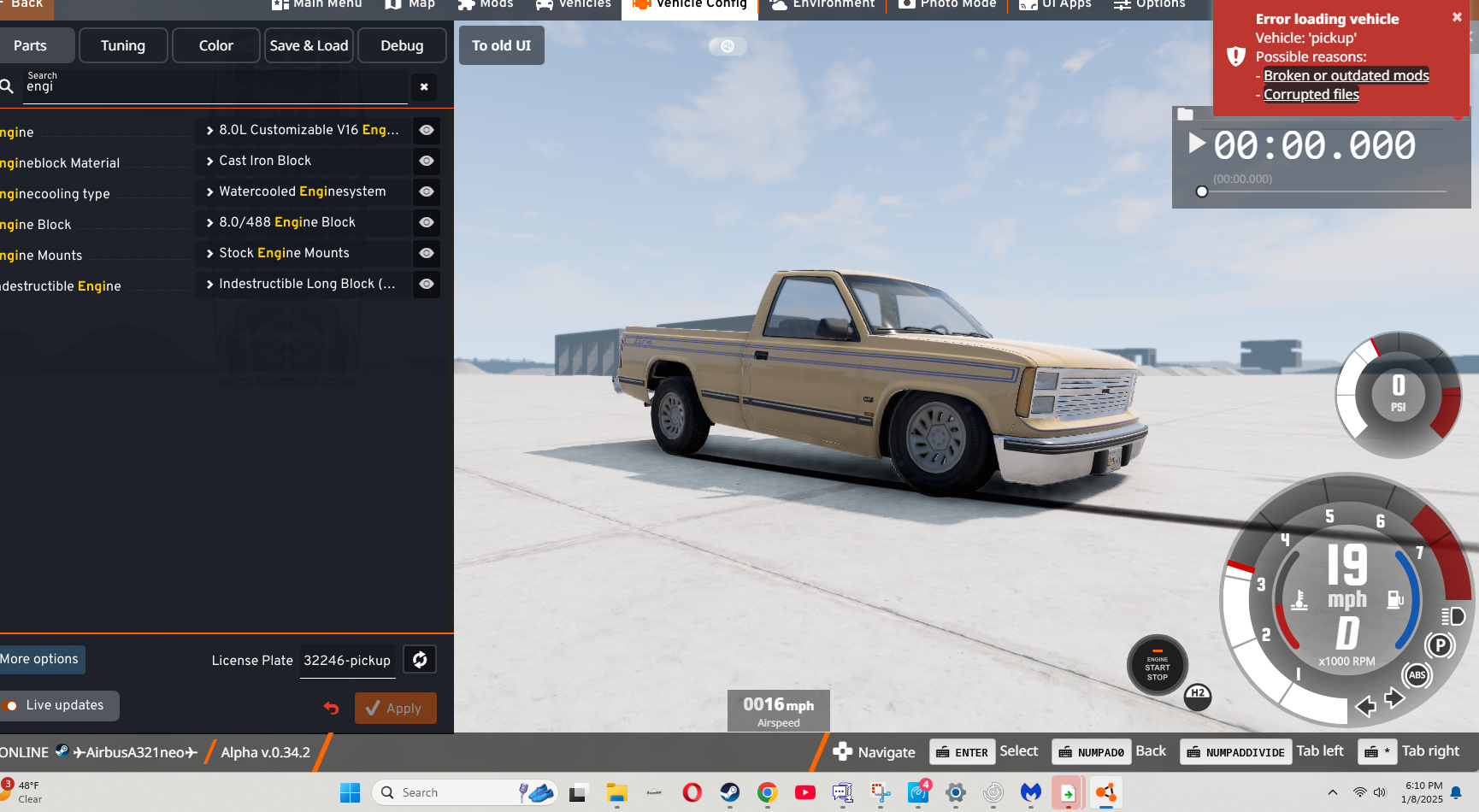The image size is (1479, 812).
Task: Open Steam from the taskbar
Action: click(x=730, y=792)
